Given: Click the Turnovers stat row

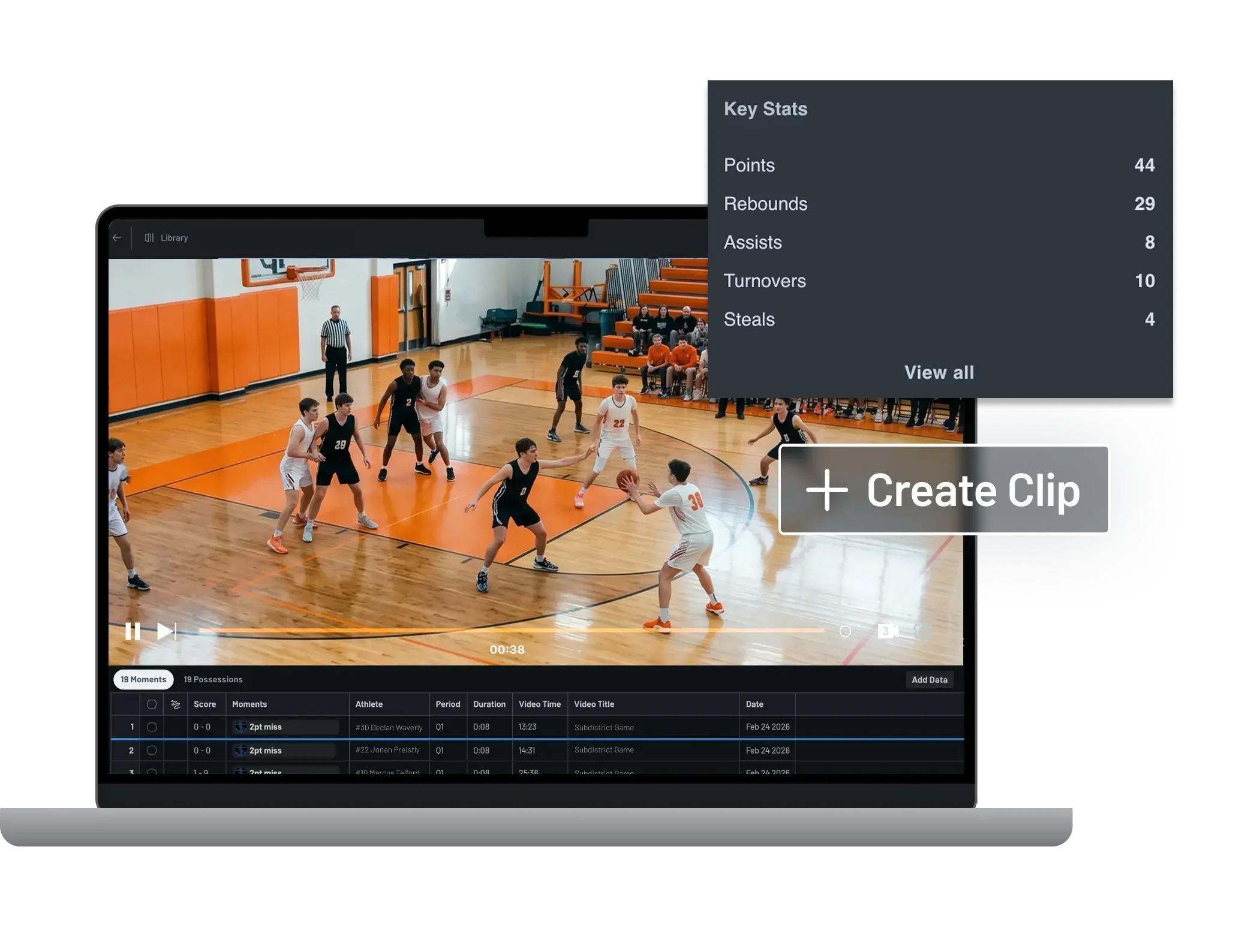Looking at the screenshot, I should [x=940, y=281].
